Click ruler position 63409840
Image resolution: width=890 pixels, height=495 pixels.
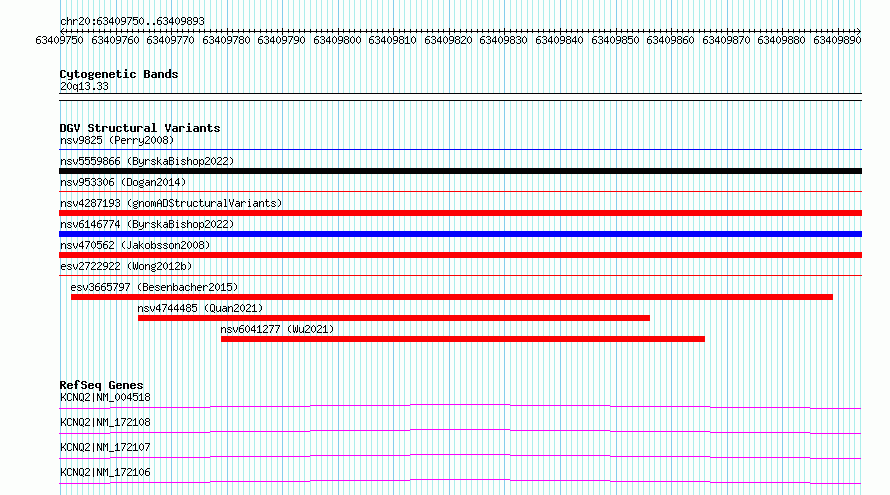click(x=559, y=40)
